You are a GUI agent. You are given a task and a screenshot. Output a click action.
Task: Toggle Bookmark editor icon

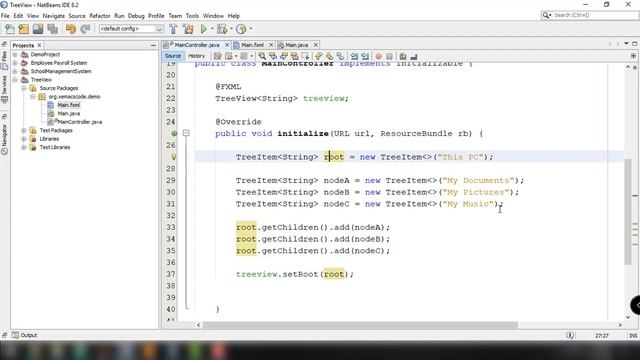340,56
